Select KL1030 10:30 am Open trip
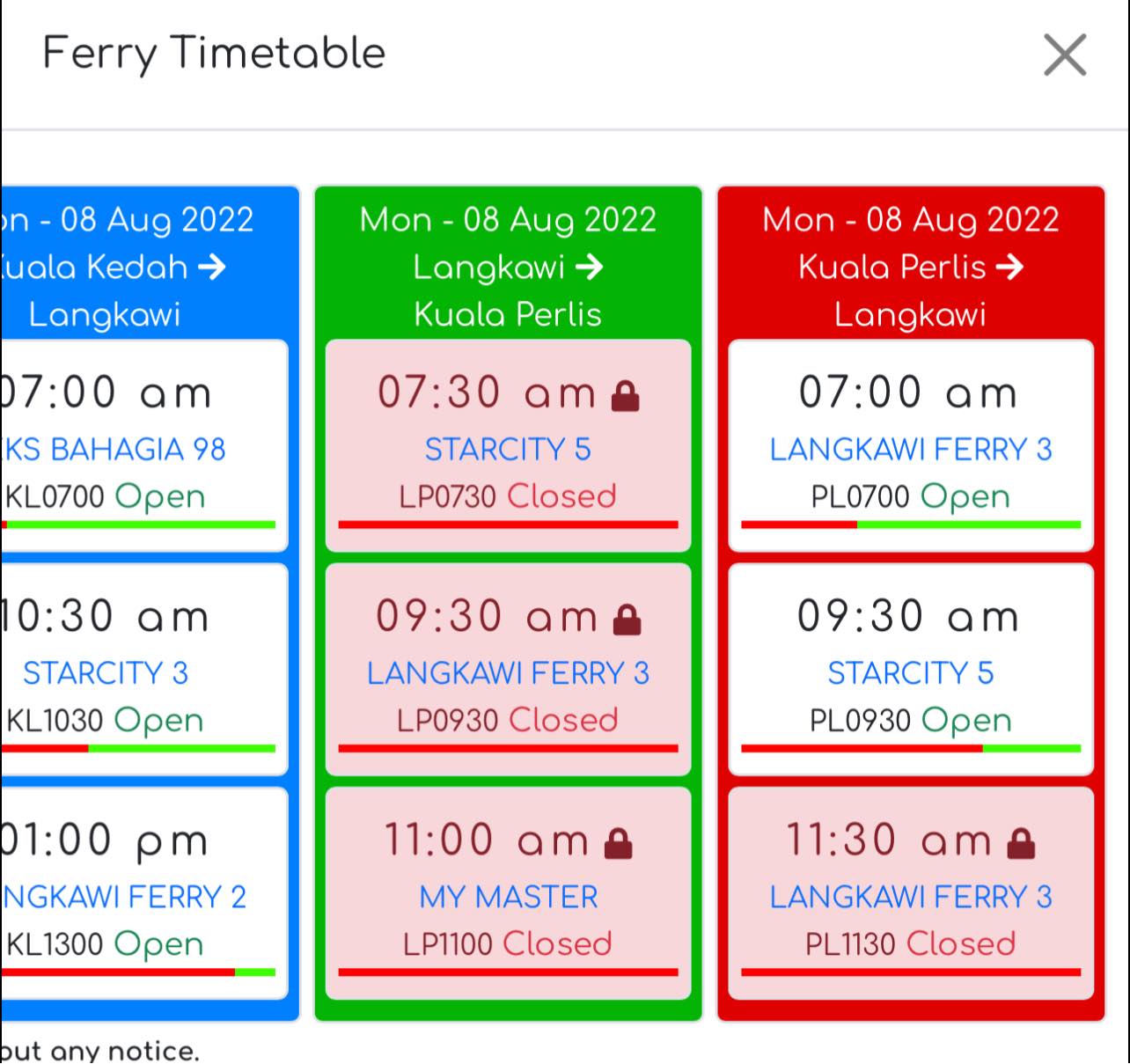 click(144, 670)
